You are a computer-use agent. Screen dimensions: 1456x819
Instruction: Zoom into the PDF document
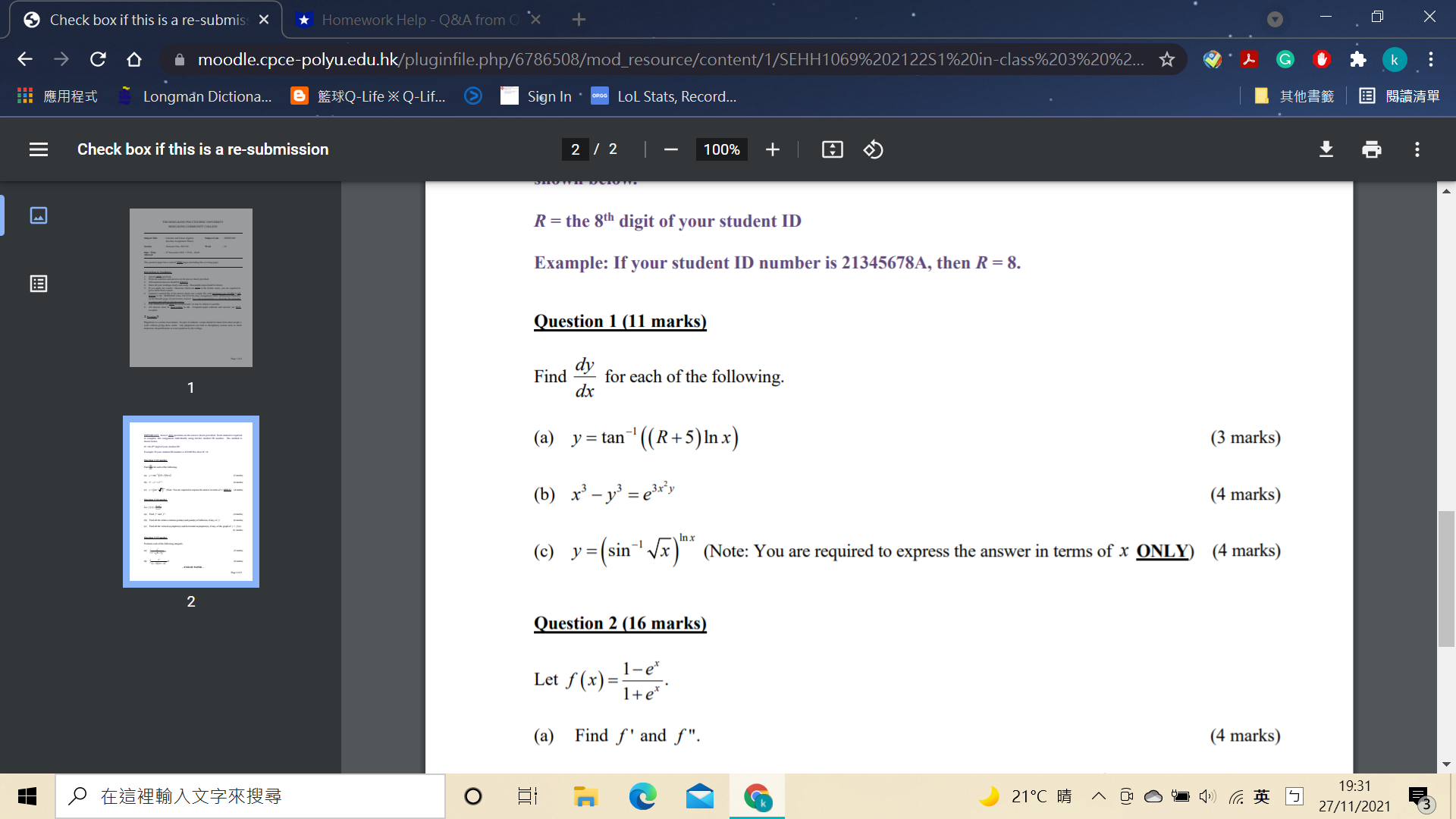[772, 149]
